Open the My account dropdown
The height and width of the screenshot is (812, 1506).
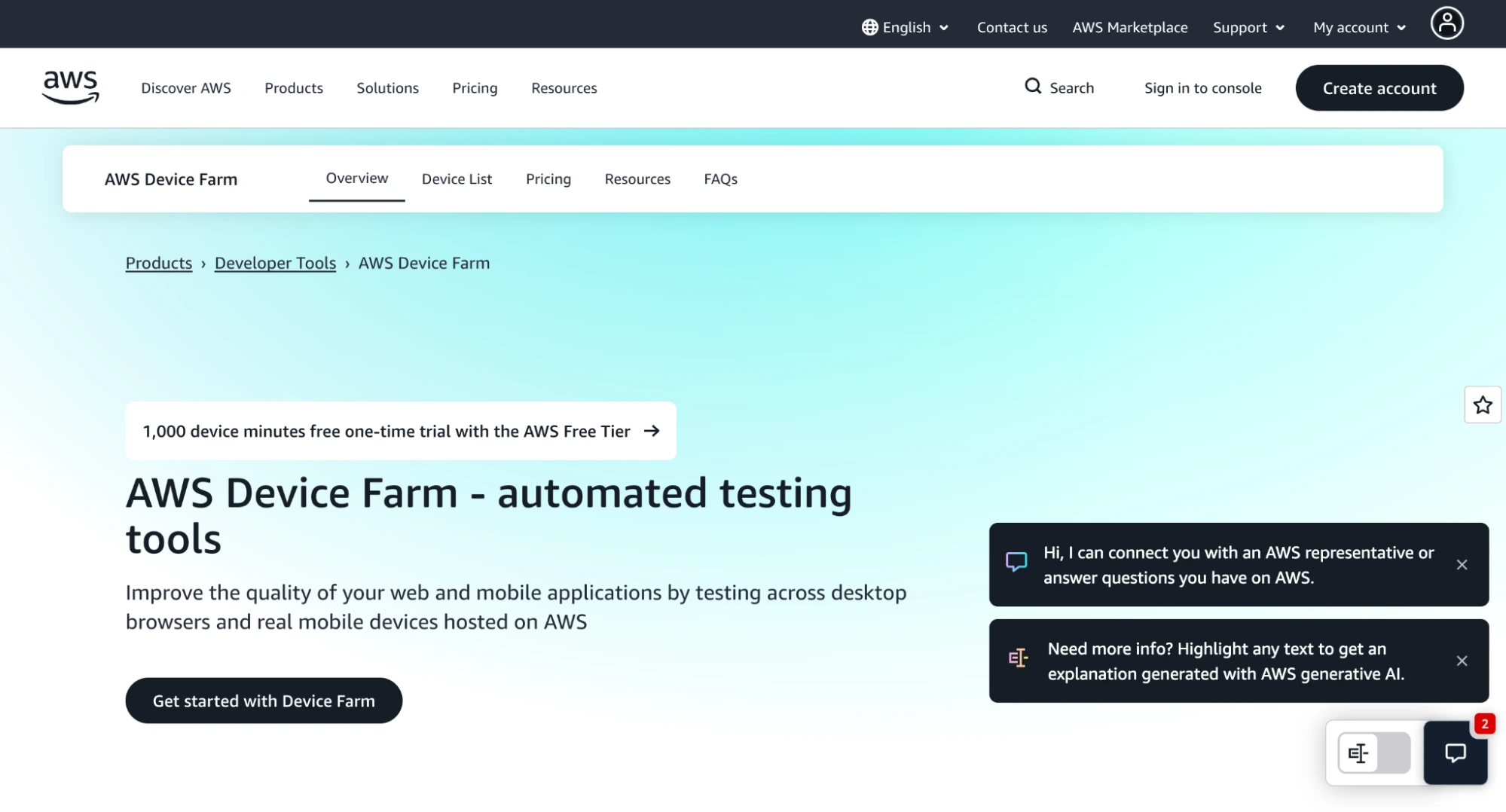tap(1359, 27)
